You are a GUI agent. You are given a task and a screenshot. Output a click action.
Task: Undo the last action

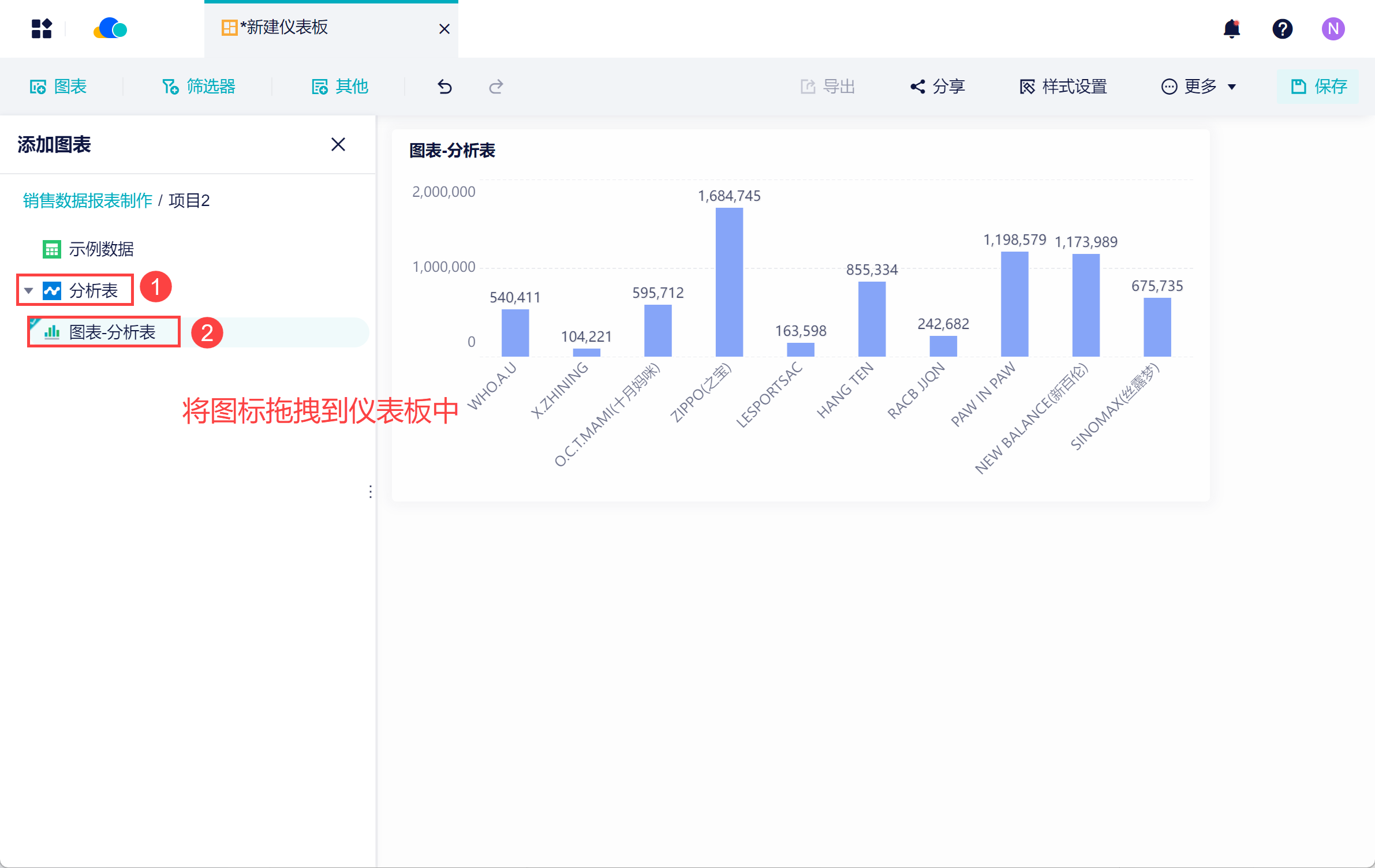(444, 87)
